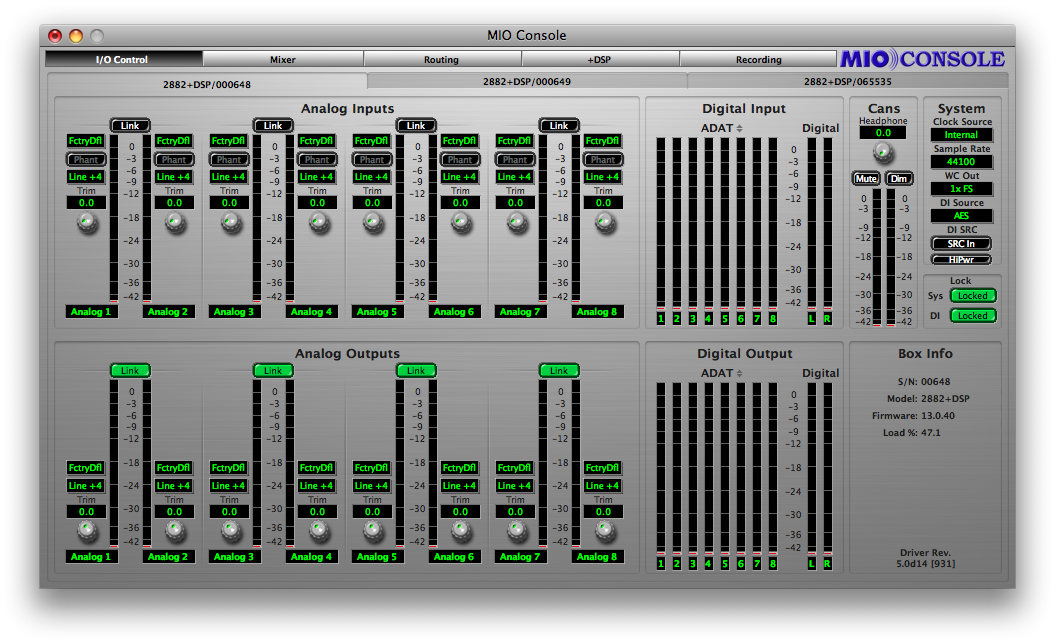Adjust the Analog Output 8 trim knob

604,532
